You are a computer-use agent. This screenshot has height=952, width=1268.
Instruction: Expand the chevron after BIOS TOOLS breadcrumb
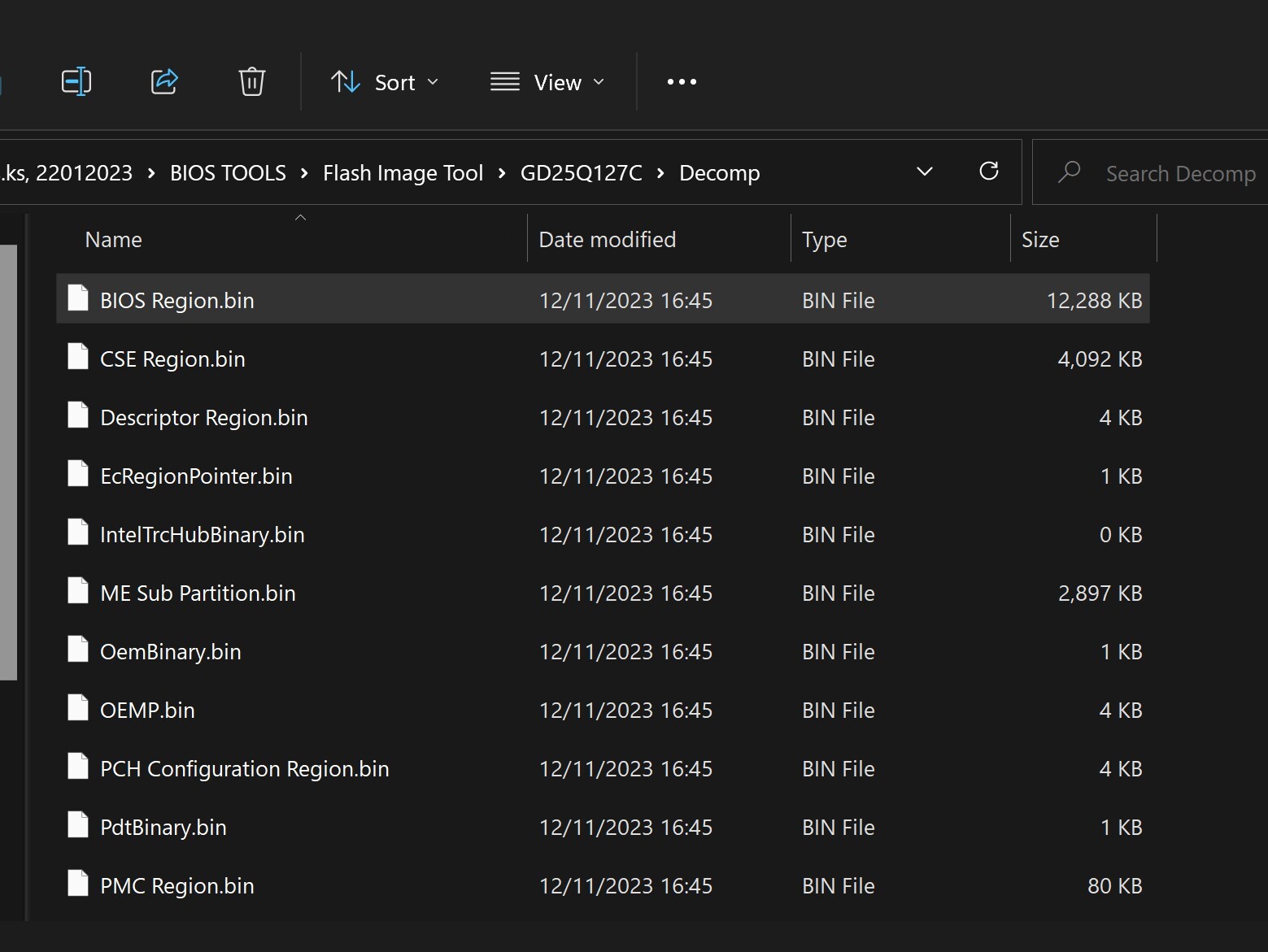click(304, 173)
